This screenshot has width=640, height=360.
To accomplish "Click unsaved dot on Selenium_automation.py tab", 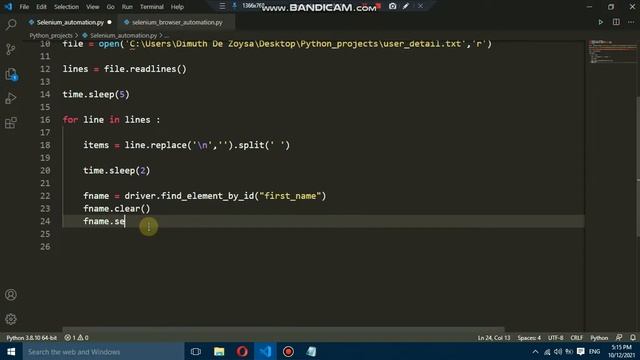I will (109, 22).
